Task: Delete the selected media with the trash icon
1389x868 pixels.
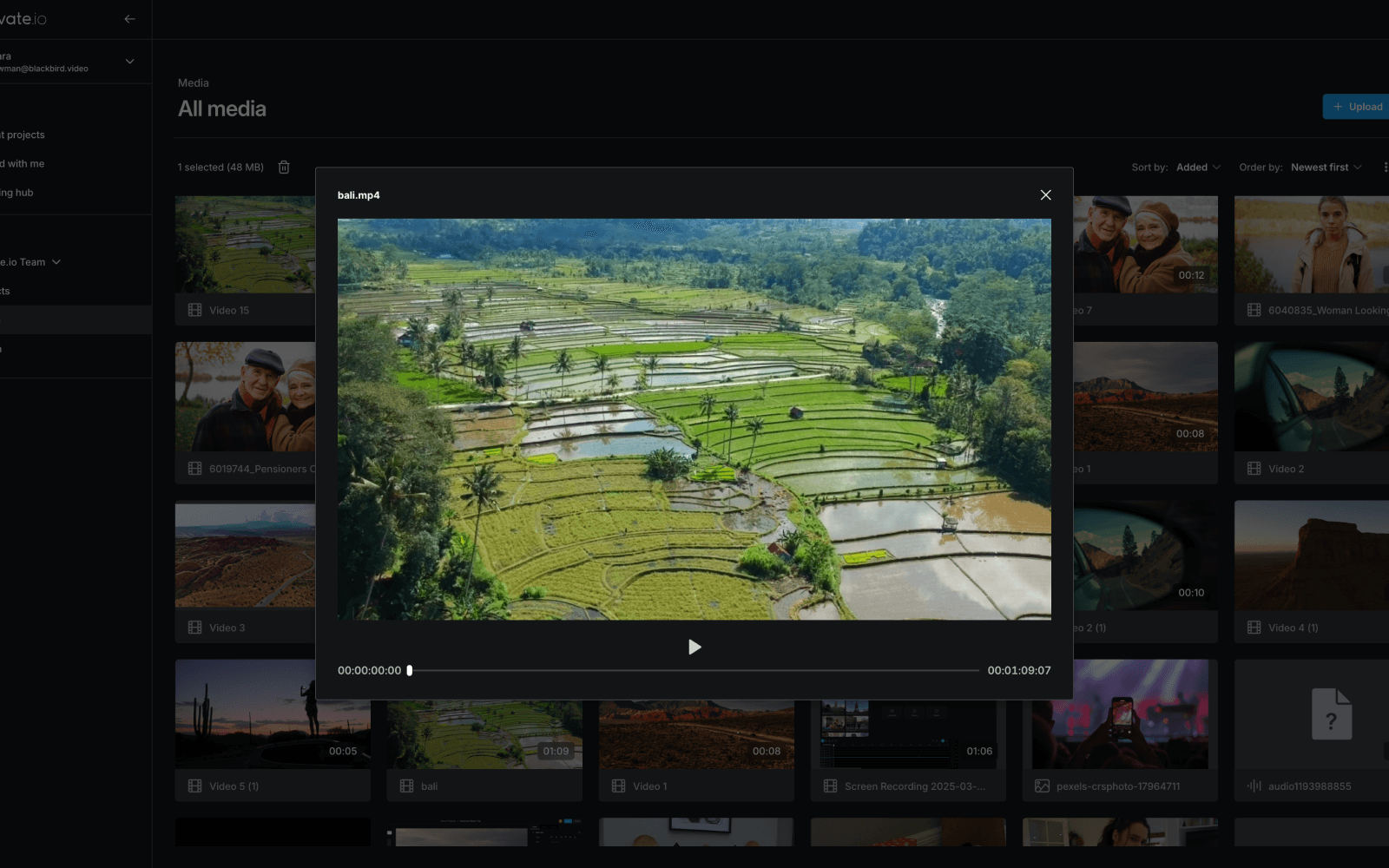Action: click(284, 168)
